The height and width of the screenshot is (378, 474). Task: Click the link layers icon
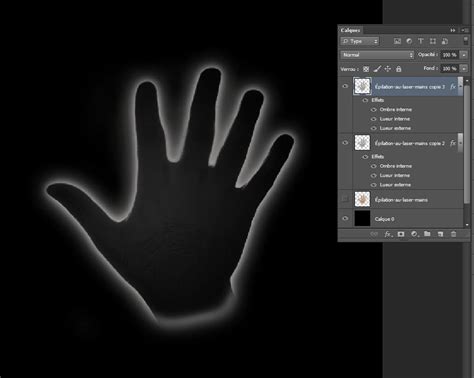click(x=374, y=234)
